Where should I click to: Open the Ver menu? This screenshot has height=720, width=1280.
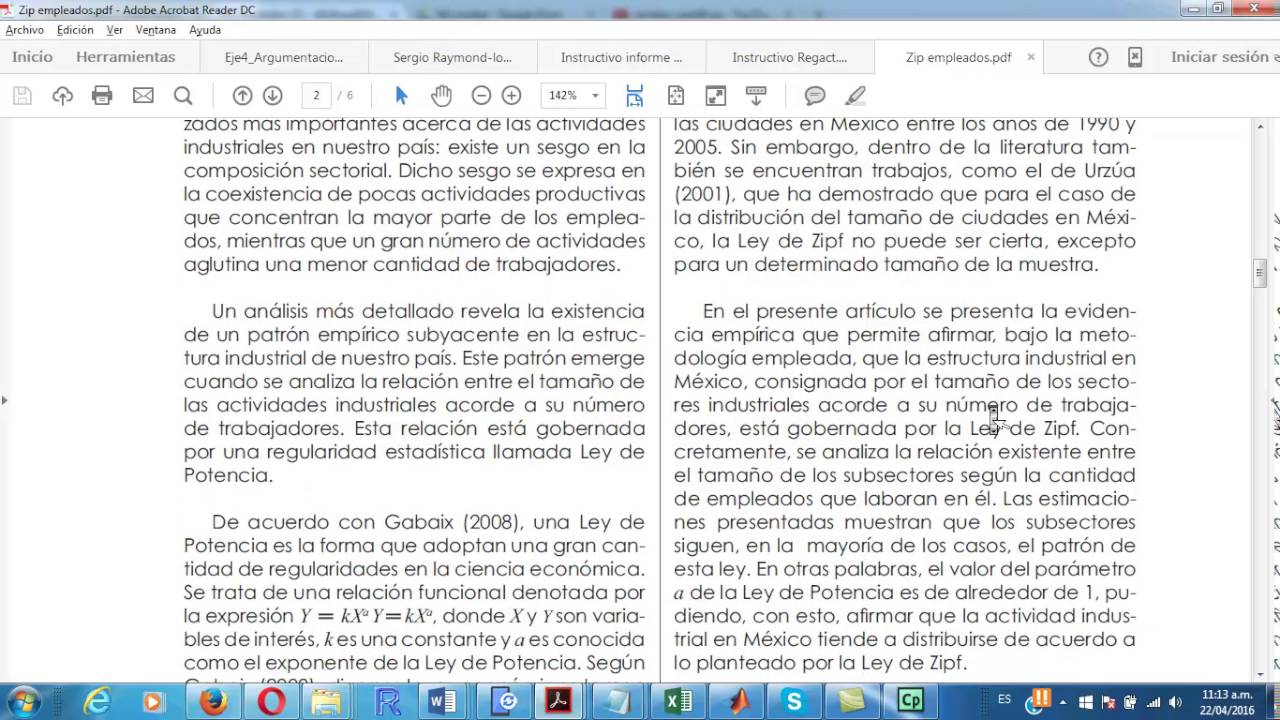115,30
